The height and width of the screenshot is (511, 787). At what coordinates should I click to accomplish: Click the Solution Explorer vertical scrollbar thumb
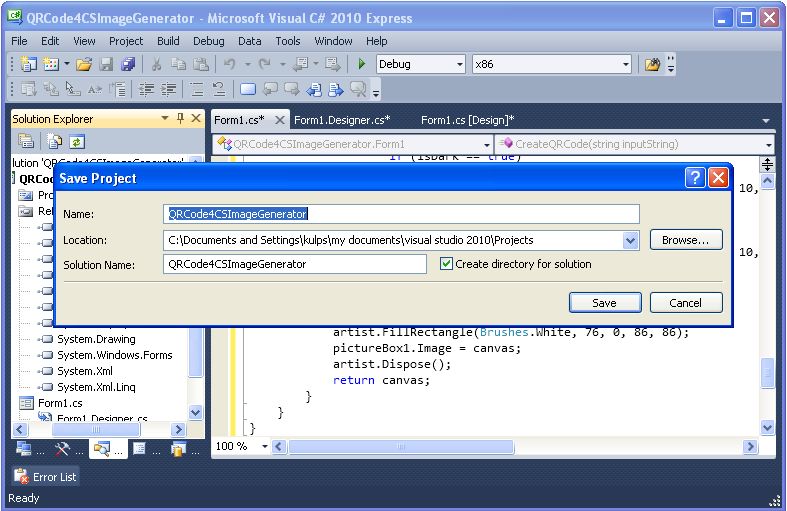[x=196, y=351]
